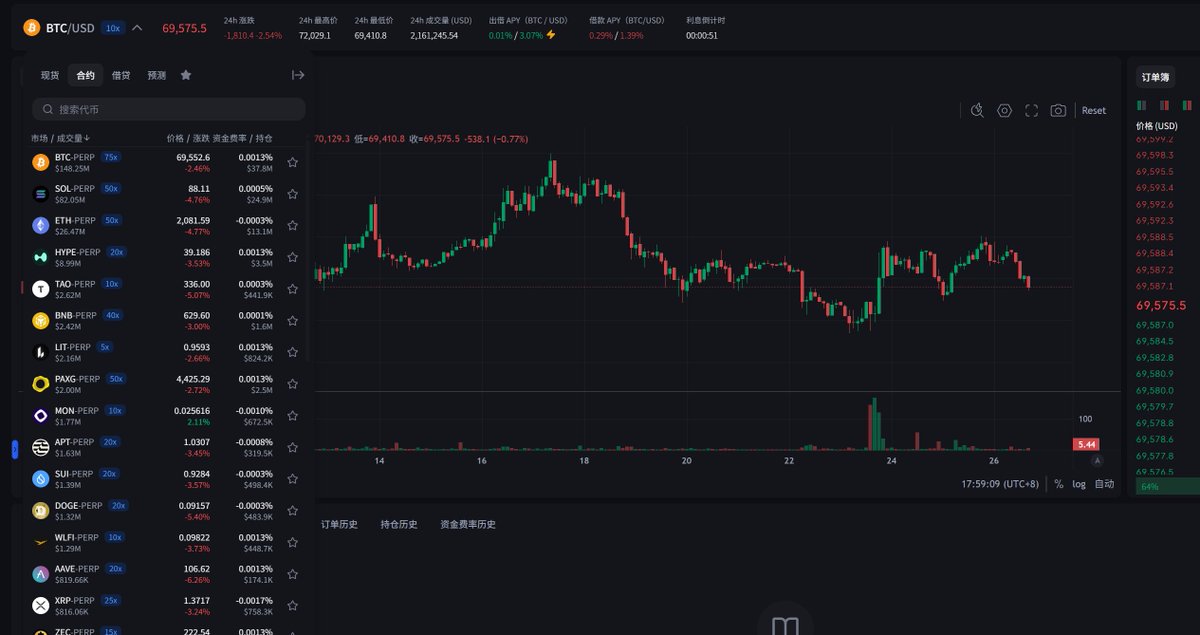Click the AAVE-PERP coin icon
Viewport: 1200px width, 635px height.
41,574
